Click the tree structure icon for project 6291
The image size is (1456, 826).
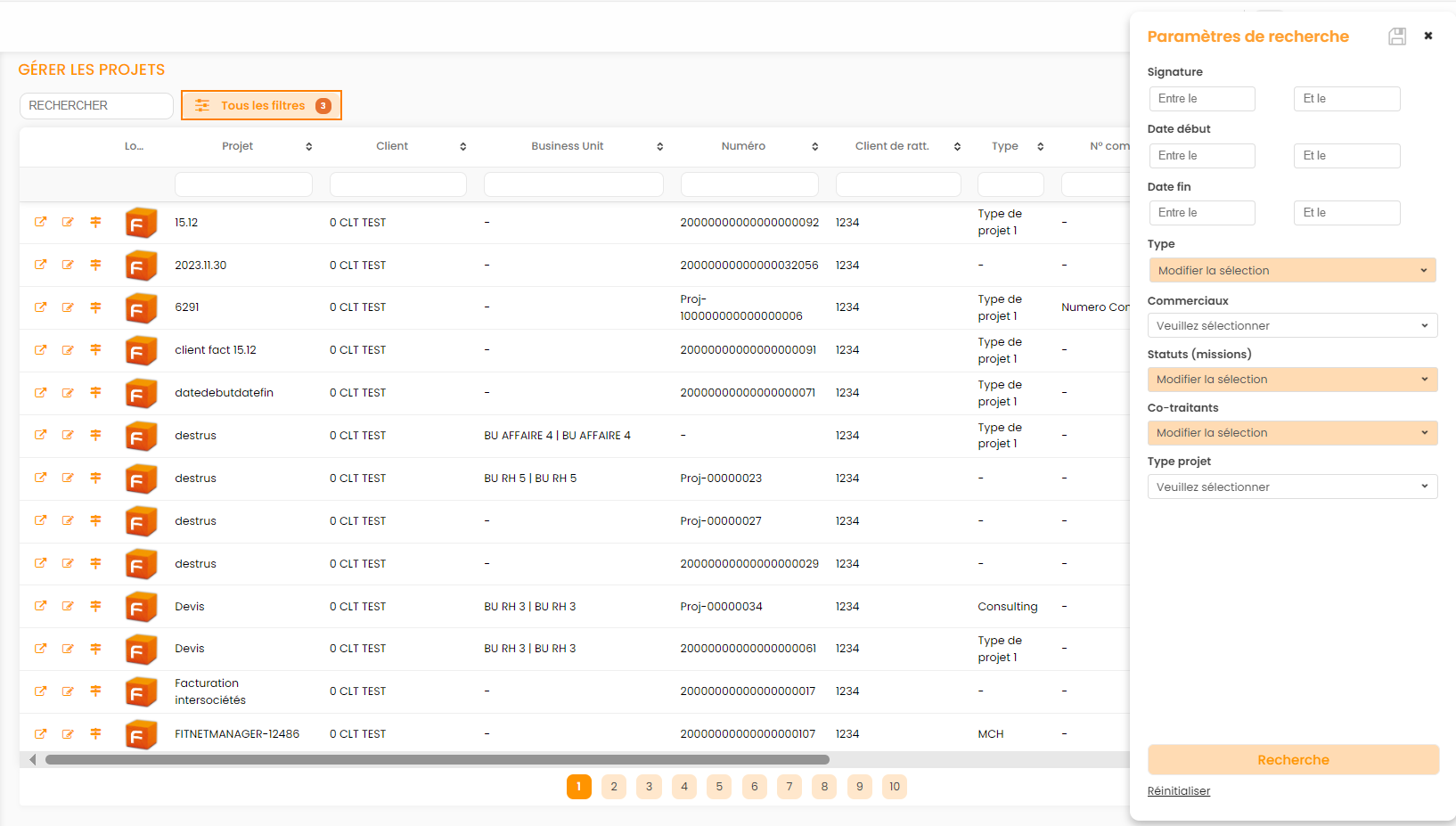[95, 307]
